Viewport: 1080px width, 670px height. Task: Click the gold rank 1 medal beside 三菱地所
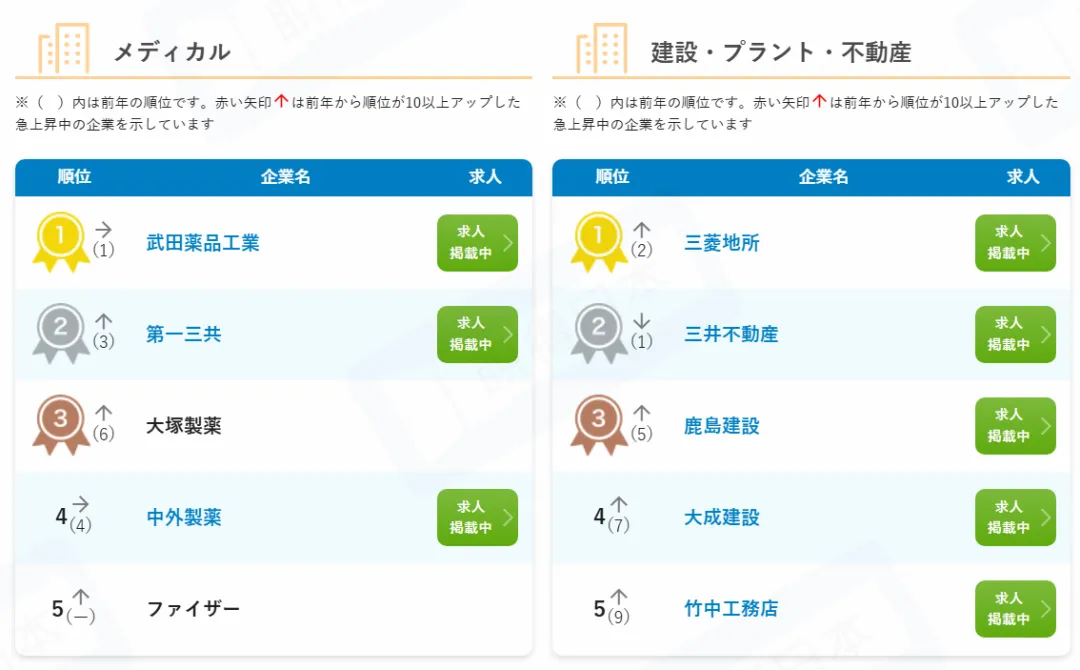pos(599,242)
